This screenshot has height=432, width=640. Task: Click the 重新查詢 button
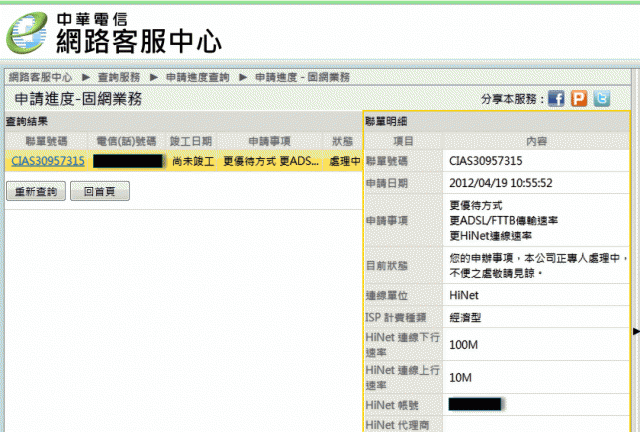[x=36, y=191]
